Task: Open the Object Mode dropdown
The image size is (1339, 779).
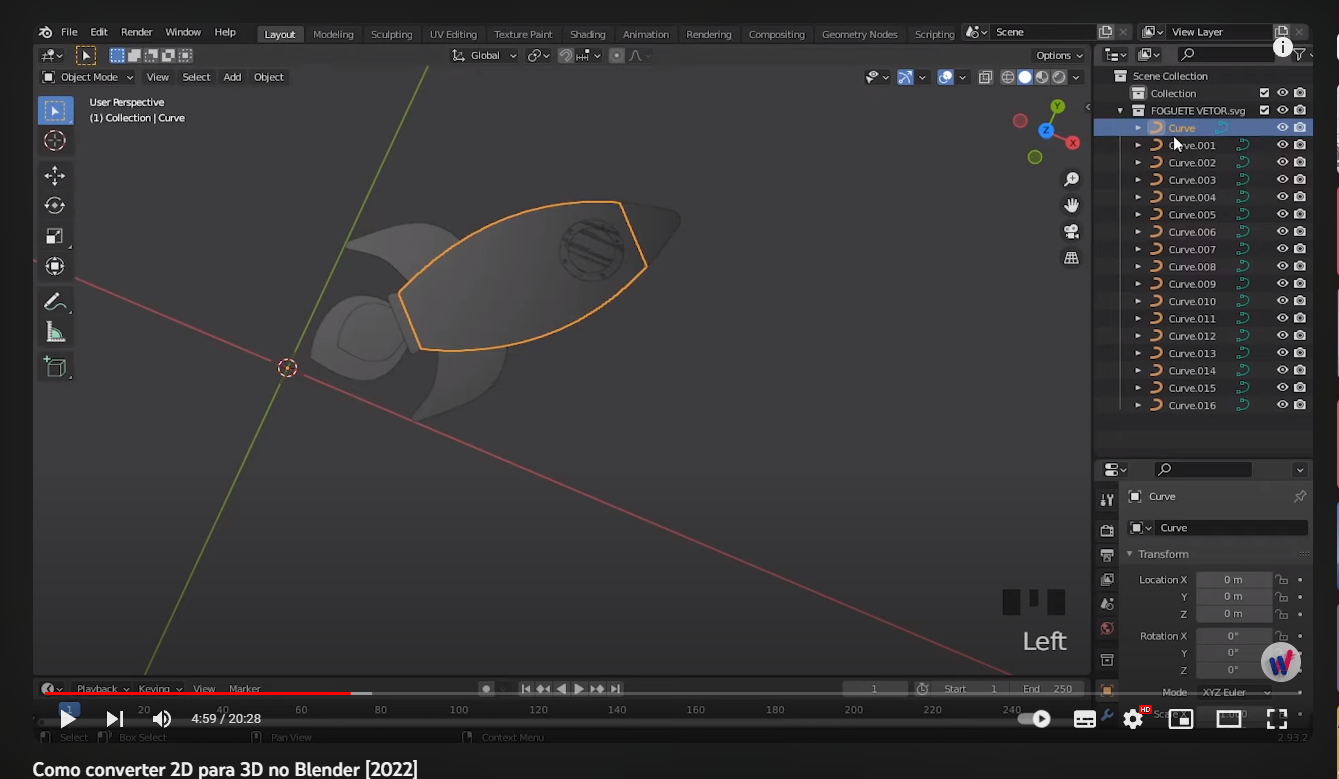Action: 86,77
